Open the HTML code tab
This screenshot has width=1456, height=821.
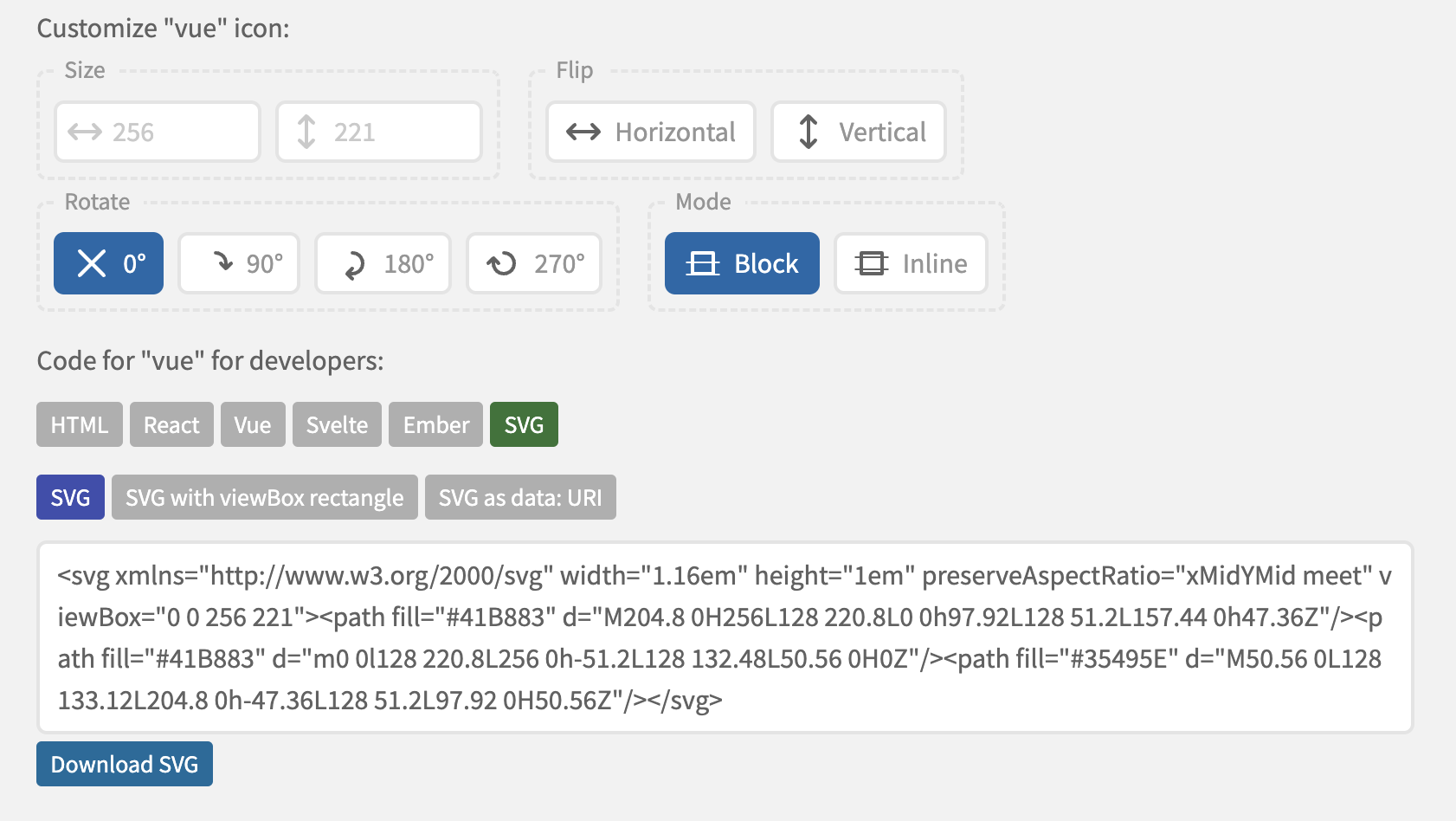click(79, 424)
